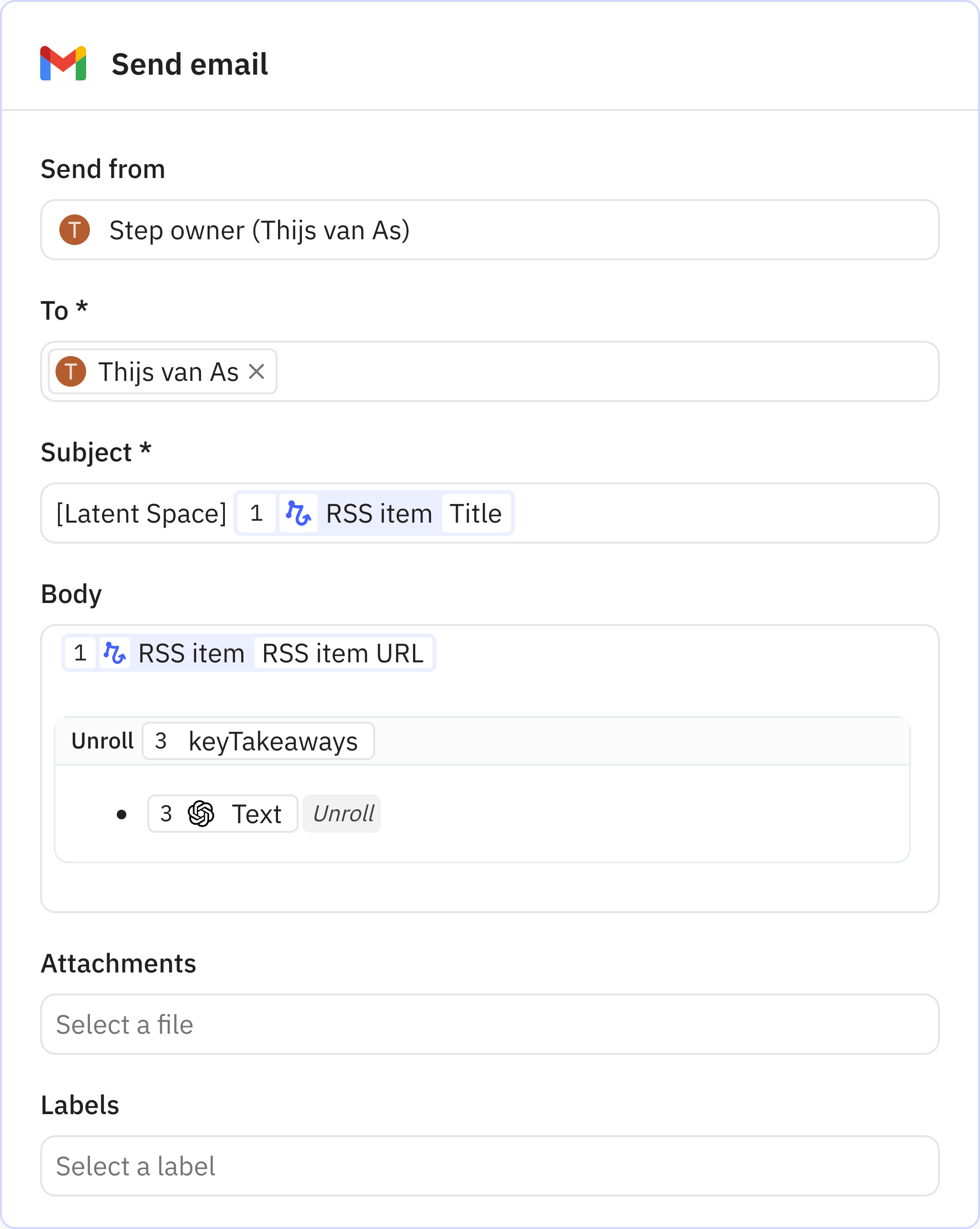Remove Thijs van As recipient with the ×
Screen dimensions: 980x1229
coord(258,371)
